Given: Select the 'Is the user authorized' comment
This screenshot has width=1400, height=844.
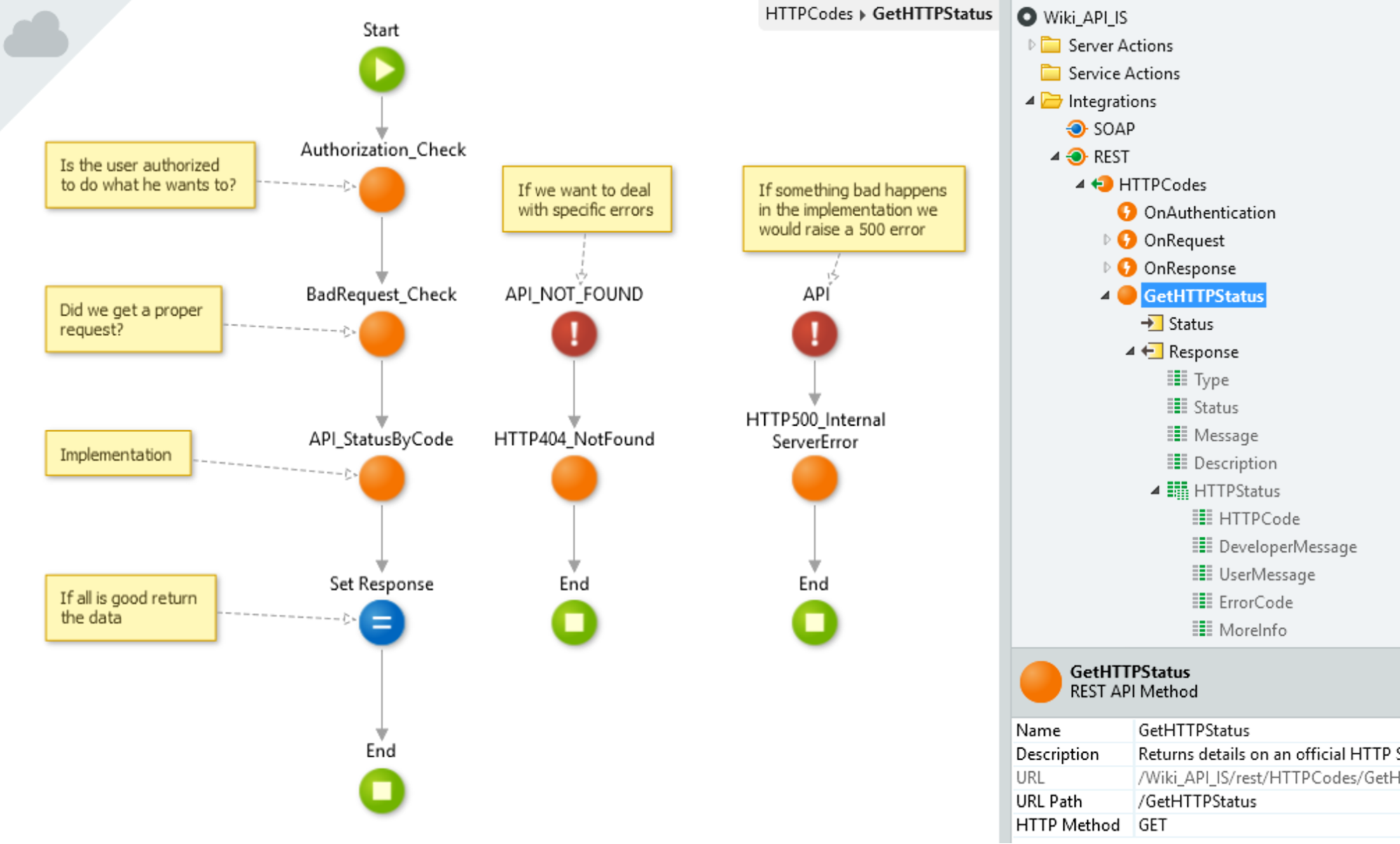Looking at the screenshot, I should point(150,175).
